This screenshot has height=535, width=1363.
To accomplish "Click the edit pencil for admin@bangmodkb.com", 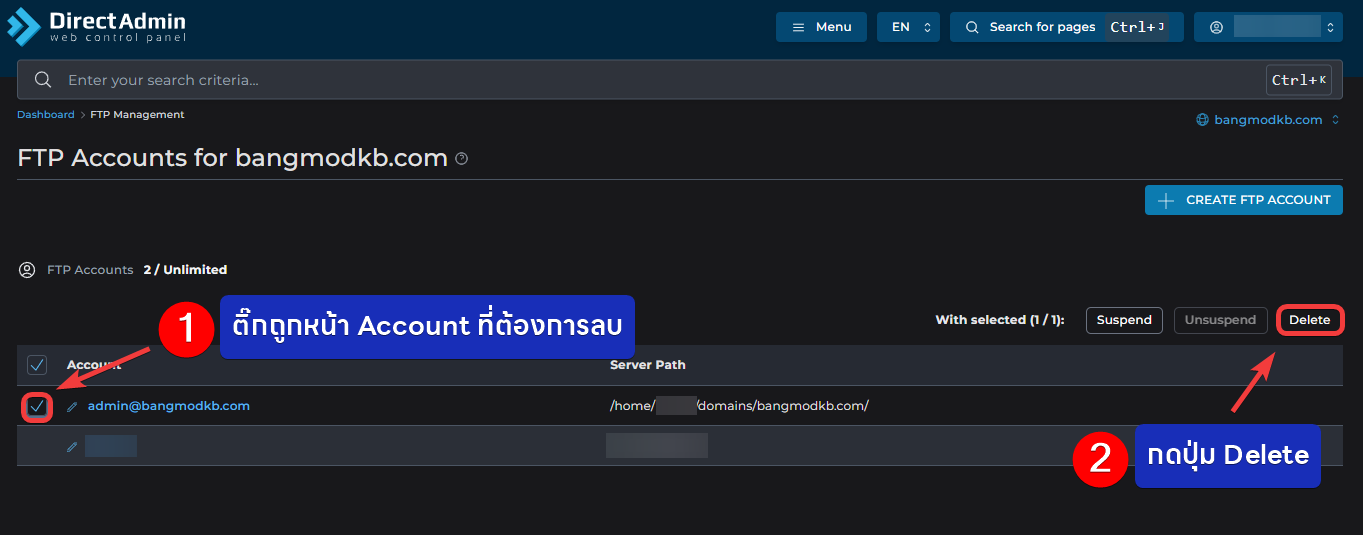I will click(x=72, y=407).
